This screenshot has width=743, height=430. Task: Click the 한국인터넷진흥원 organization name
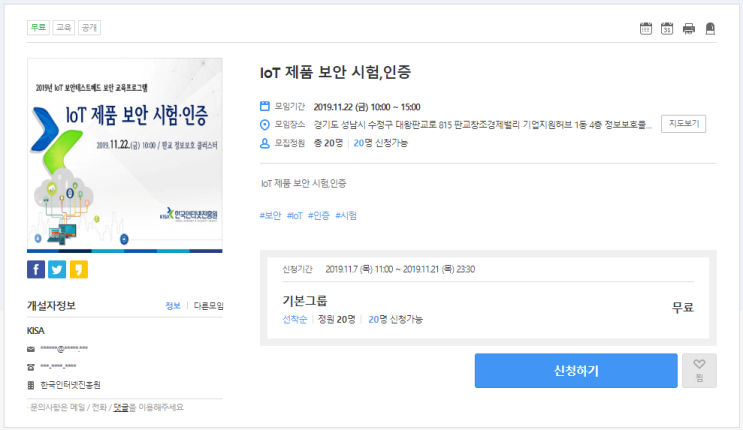tap(70, 385)
